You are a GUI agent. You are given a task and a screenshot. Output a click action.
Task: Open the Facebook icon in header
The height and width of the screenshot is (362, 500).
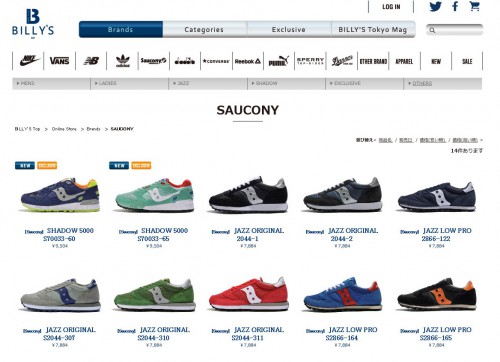(455, 6)
